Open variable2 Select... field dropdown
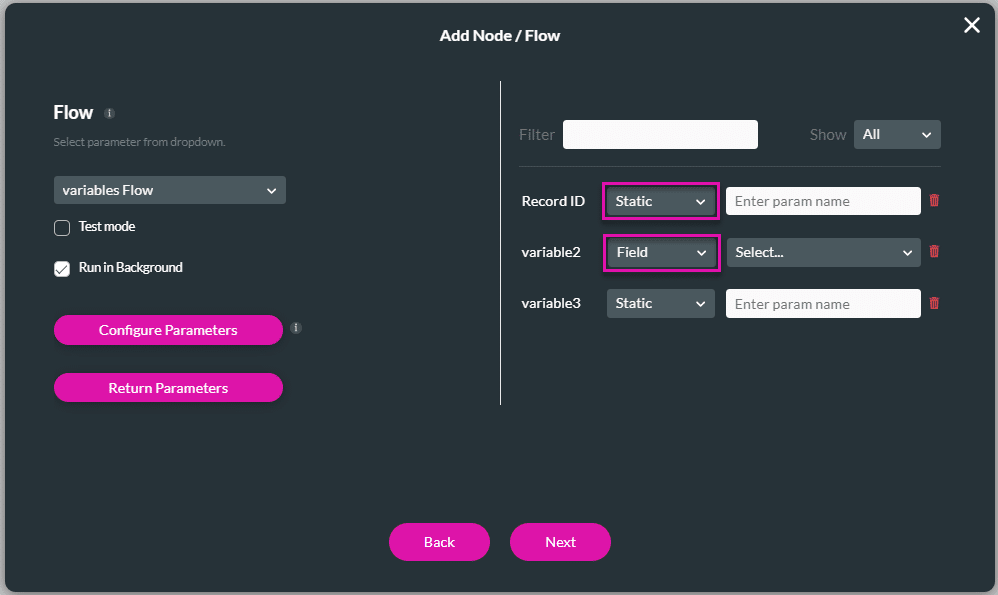Screen dimensions: 998x595 tap(823, 252)
